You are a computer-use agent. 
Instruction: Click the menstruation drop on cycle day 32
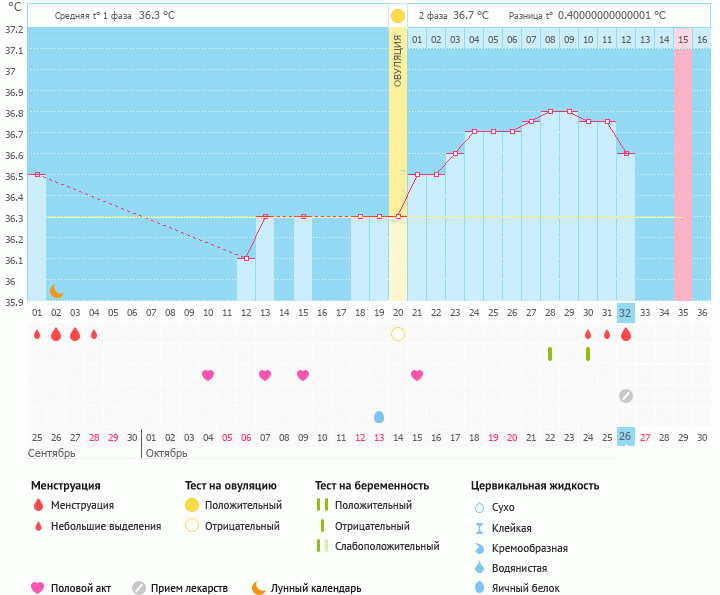point(626,334)
